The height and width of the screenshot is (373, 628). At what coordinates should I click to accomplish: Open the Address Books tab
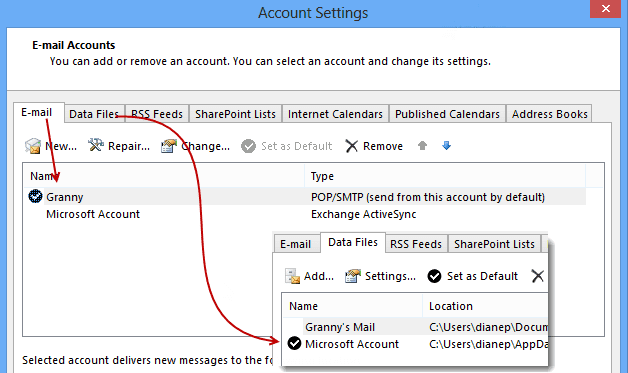point(550,114)
